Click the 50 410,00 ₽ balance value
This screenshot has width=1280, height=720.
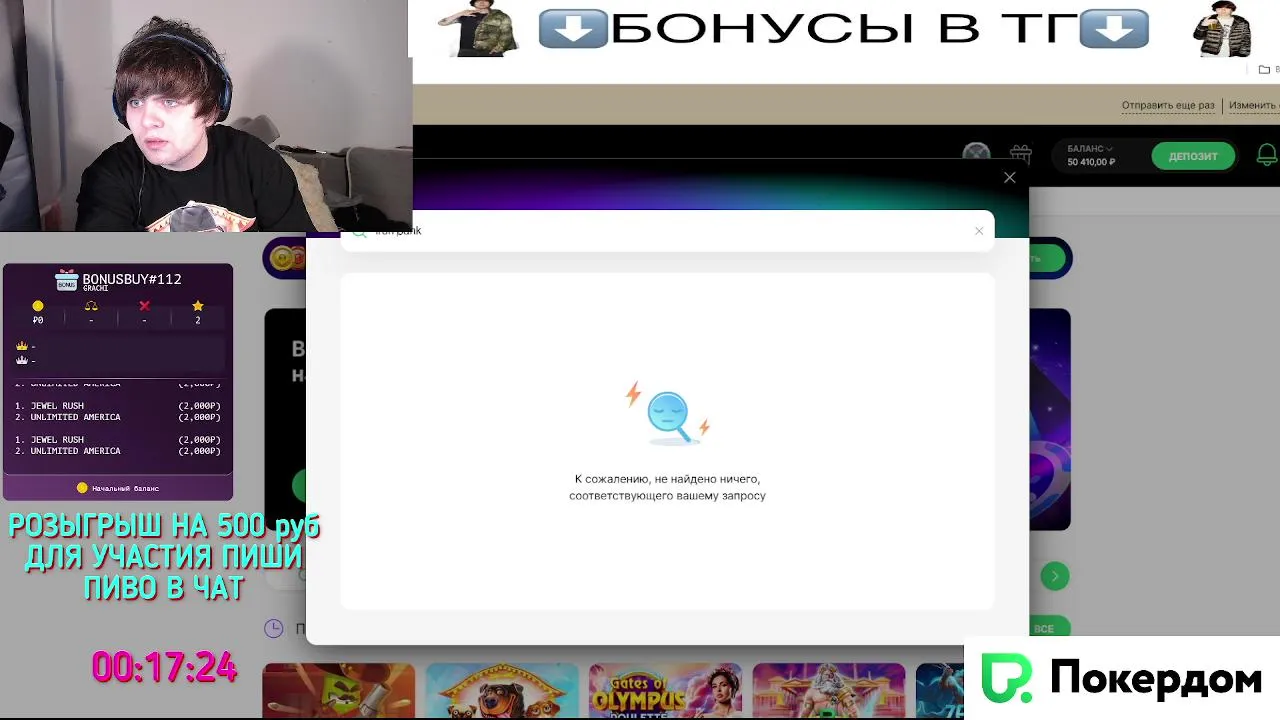click(x=1090, y=162)
